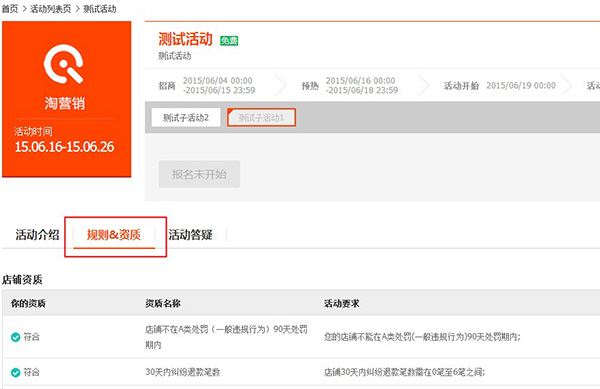Switch to the 活动答疑 tab
The image size is (600, 389).
coord(190,234)
